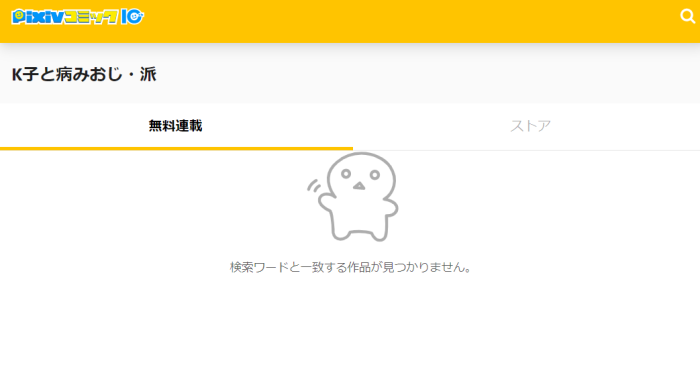Screen dimensions: 700x367
Task: Click the K子と病みおじ・派 search heading
Action: 84,74
